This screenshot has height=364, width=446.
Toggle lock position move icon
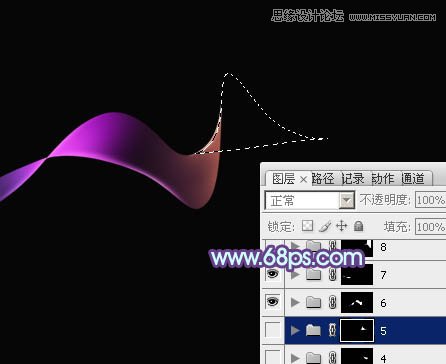(x=342, y=226)
